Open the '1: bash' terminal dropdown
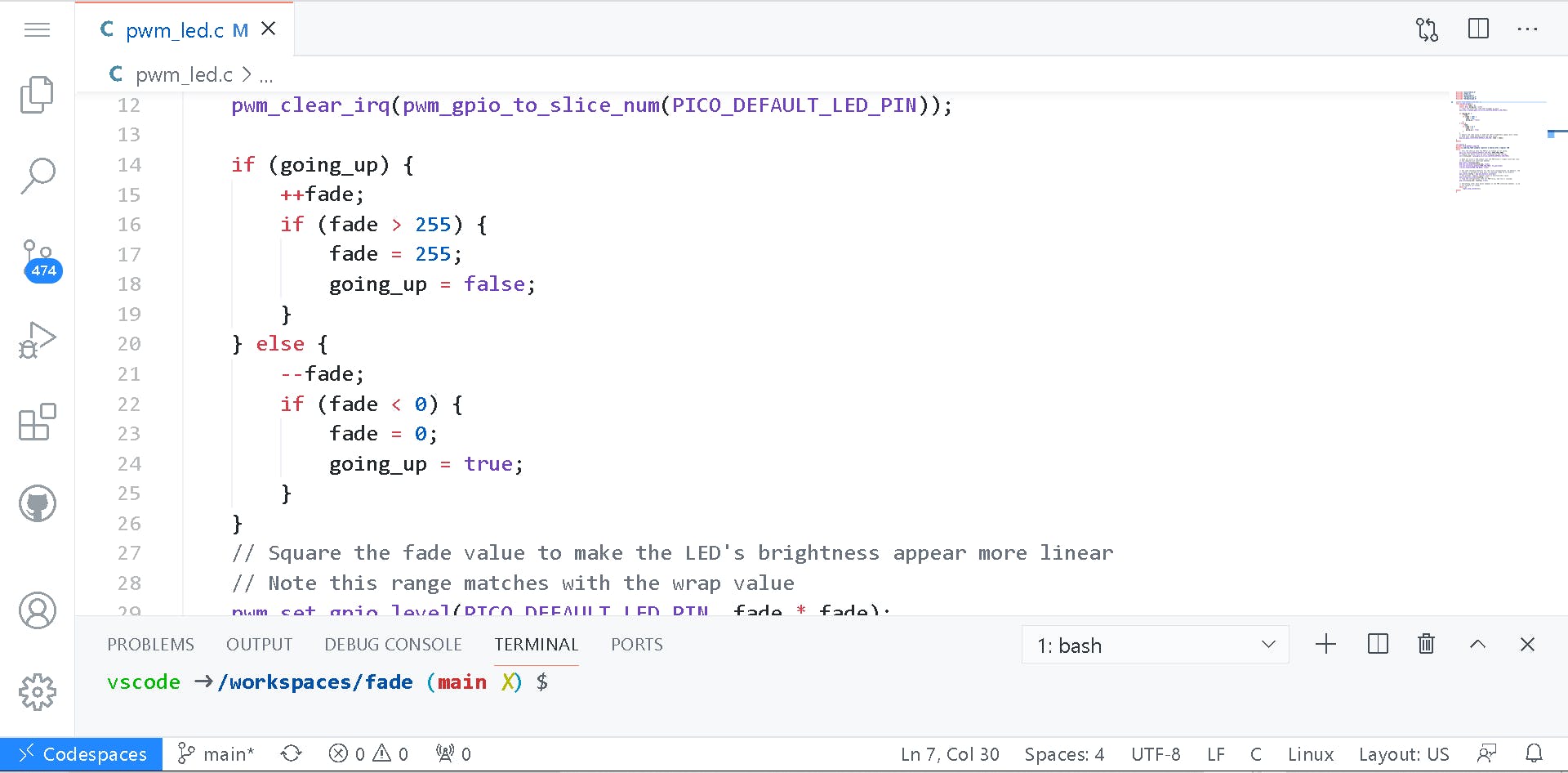Viewport: 1568px width, 773px height. point(1156,646)
